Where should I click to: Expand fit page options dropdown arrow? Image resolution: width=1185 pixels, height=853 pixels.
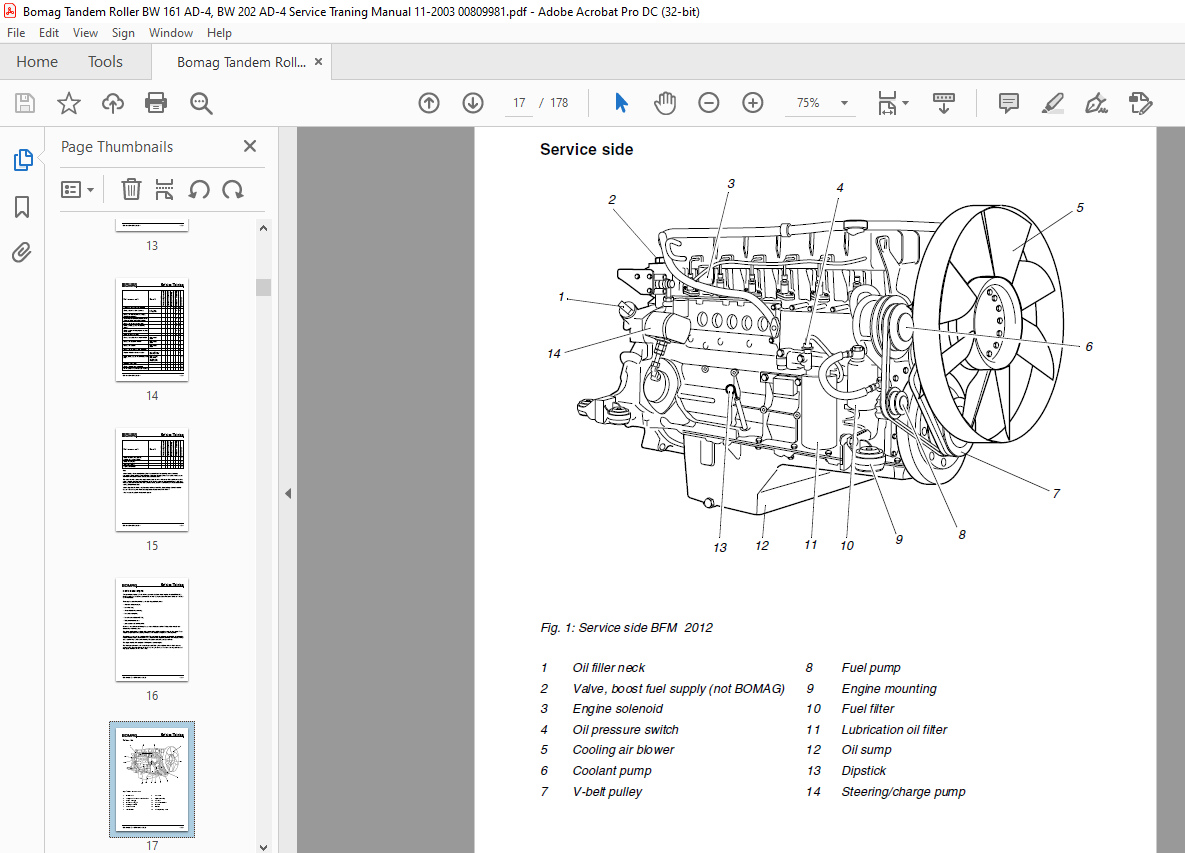(905, 103)
